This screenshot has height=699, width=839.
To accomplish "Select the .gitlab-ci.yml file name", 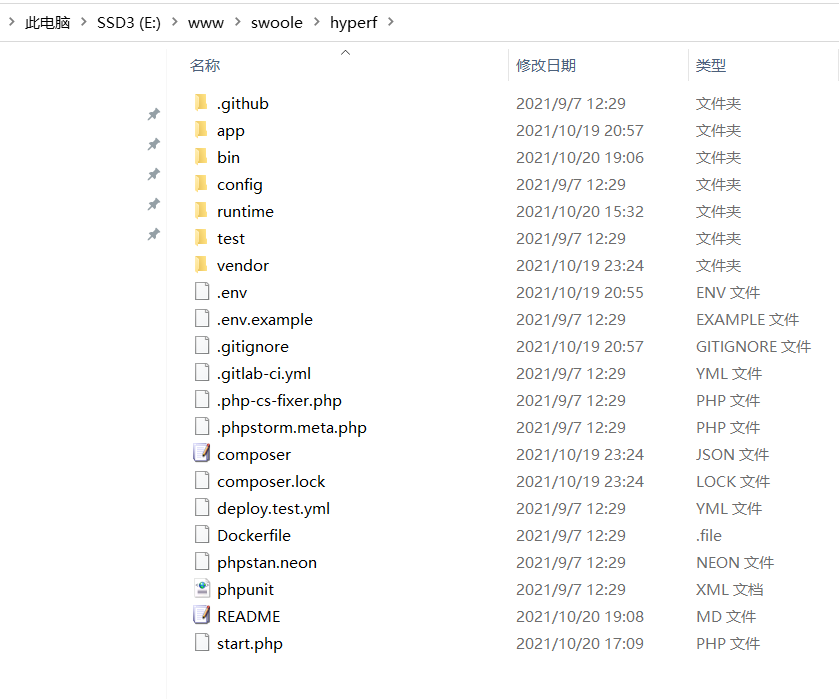I will [x=264, y=374].
